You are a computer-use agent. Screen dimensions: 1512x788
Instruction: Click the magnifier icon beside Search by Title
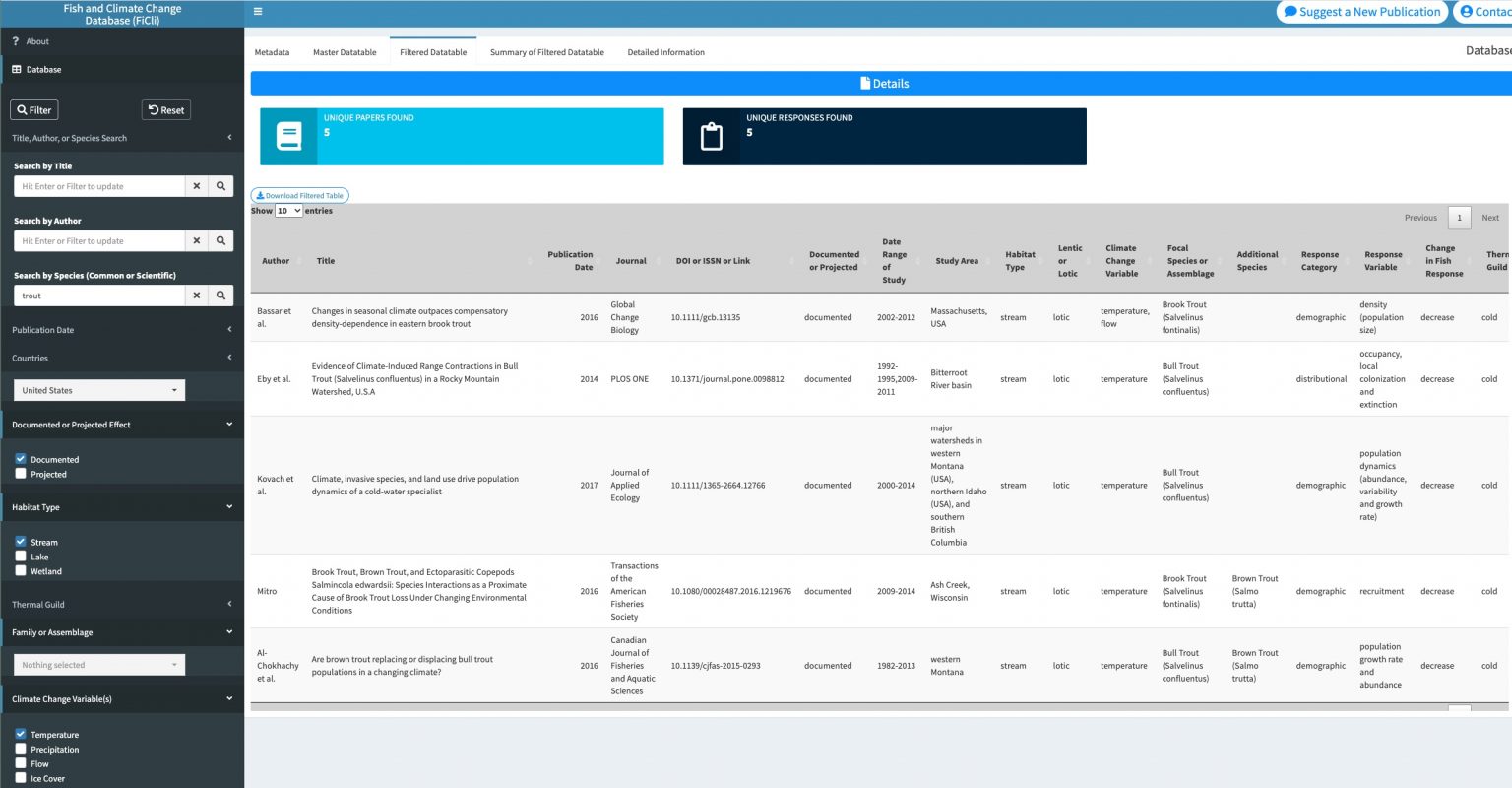[221, 186]
